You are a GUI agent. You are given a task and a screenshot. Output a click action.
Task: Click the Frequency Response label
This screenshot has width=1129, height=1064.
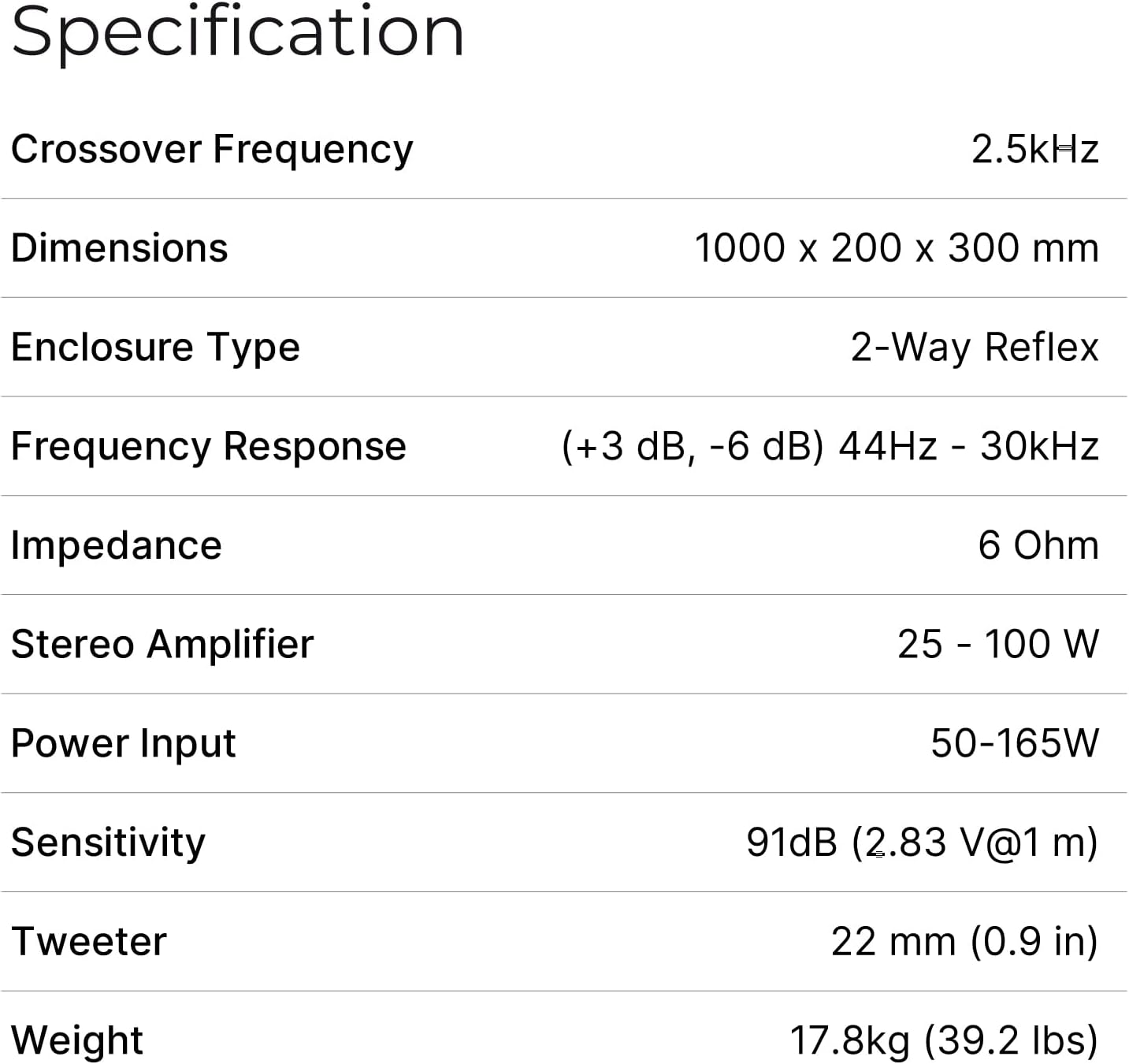click(209, 447)
